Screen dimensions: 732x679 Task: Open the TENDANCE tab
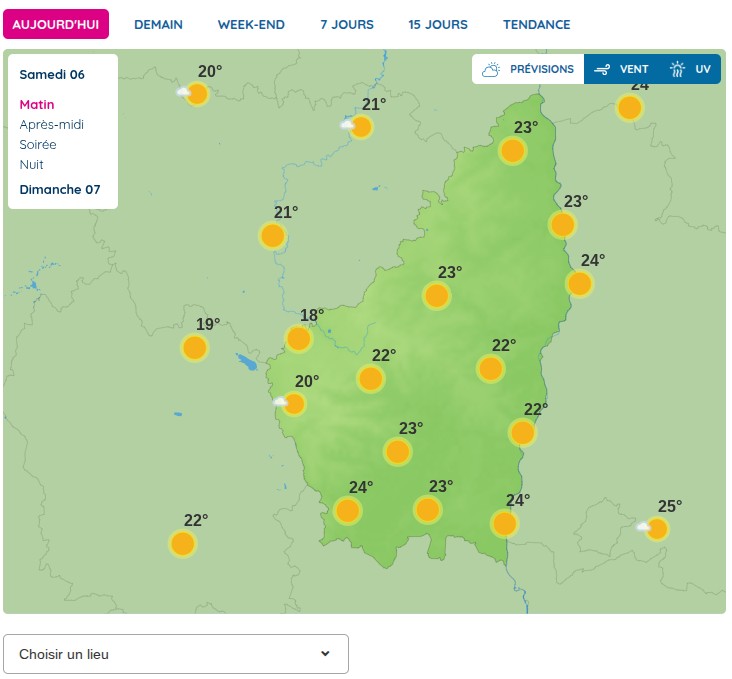[536, 25]
